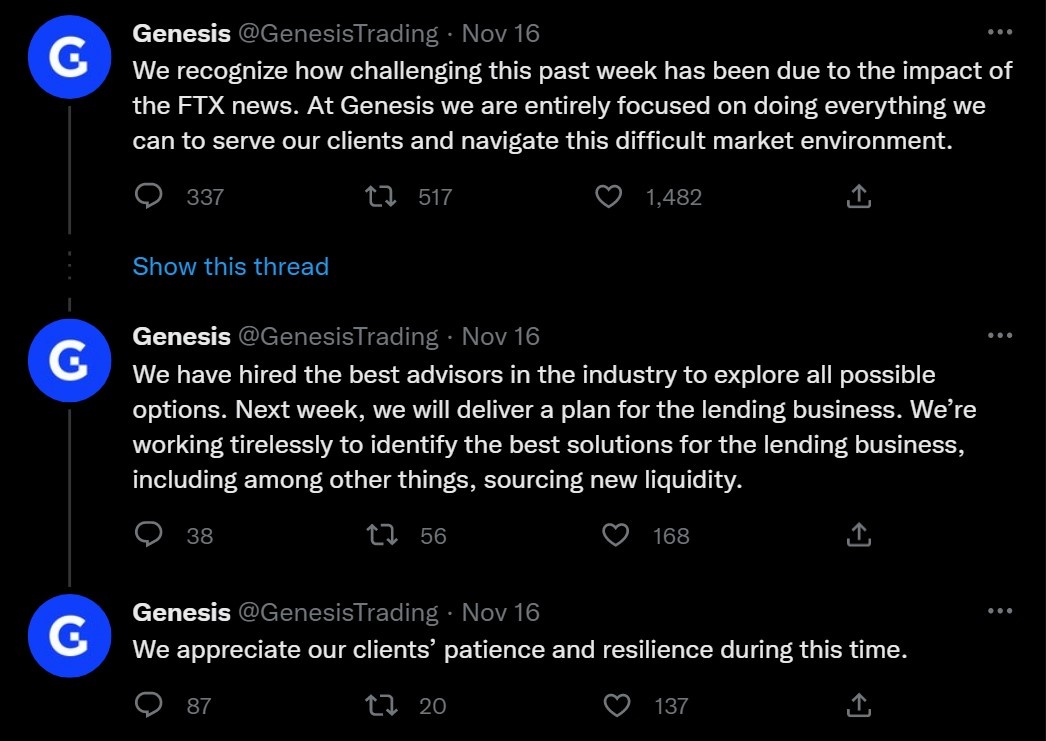
Task: Like the tweet with 1,482 likes
Action: coord(609,197)
